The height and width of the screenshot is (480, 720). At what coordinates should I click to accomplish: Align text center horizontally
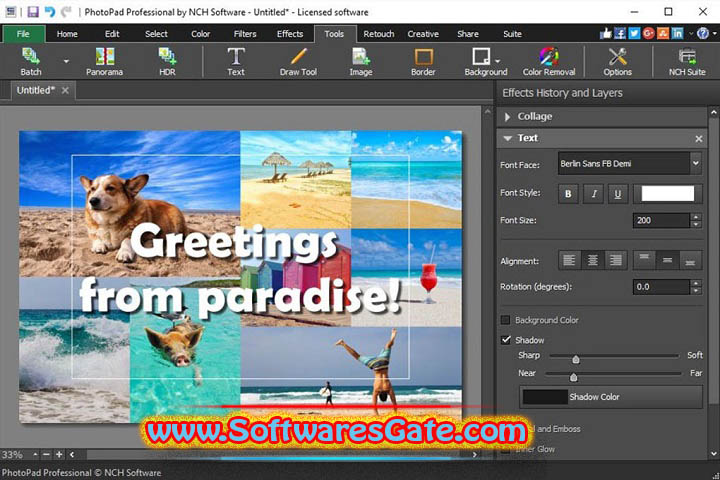(x=593, y=260)
